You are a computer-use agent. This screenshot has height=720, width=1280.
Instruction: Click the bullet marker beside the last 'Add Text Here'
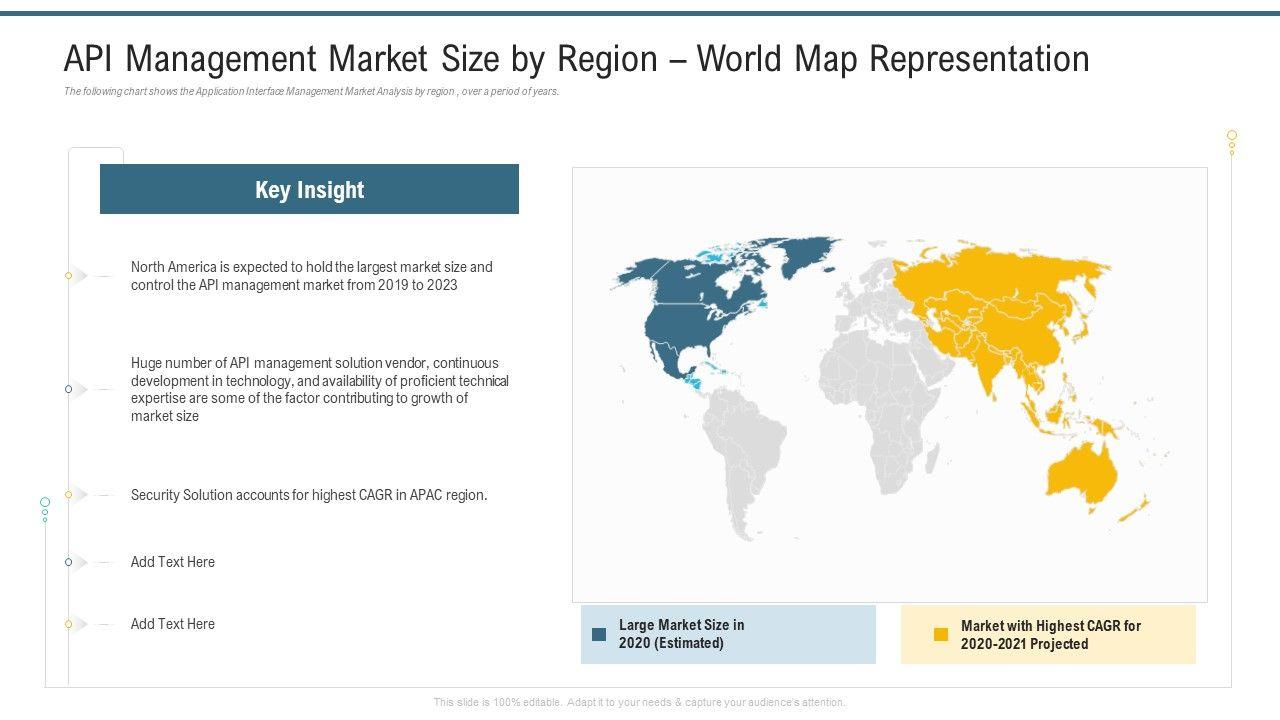(68, 624)
